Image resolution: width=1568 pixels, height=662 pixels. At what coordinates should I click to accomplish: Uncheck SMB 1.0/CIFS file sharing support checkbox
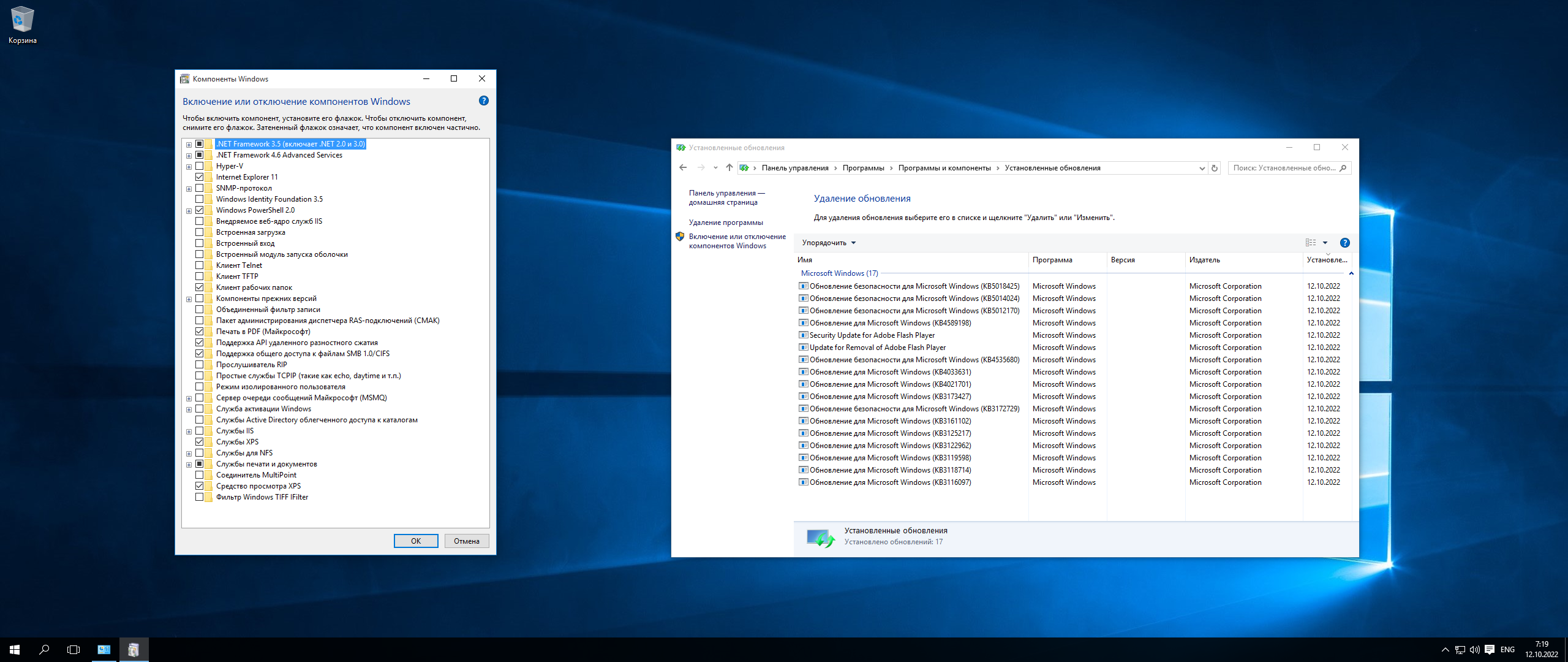click(200, 354)
